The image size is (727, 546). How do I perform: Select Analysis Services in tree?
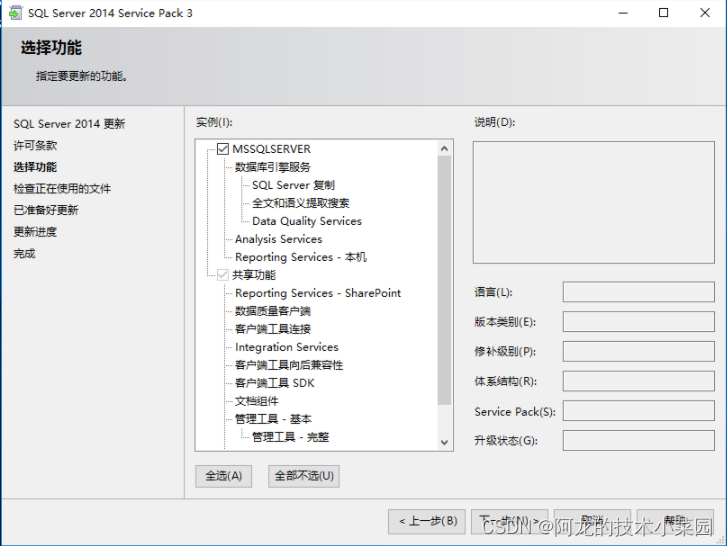(279, 239)
